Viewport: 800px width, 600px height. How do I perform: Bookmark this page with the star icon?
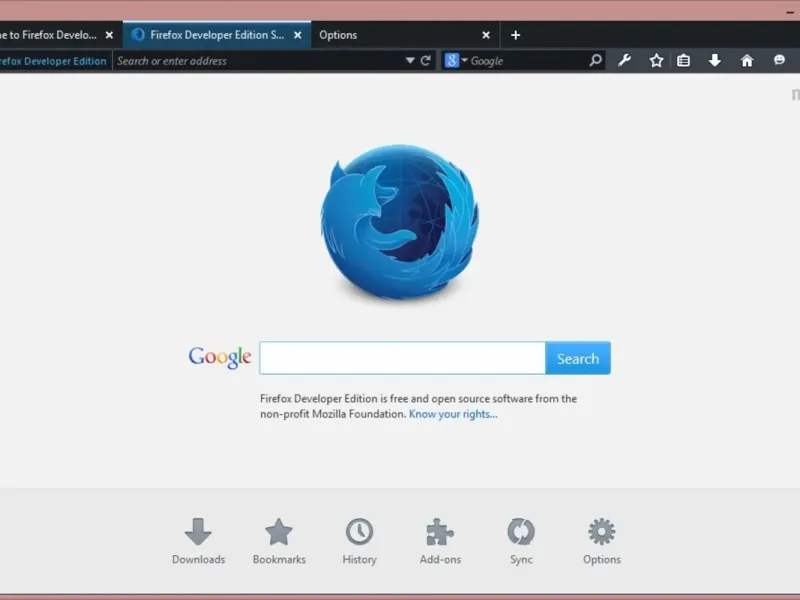tap(656, 61)
